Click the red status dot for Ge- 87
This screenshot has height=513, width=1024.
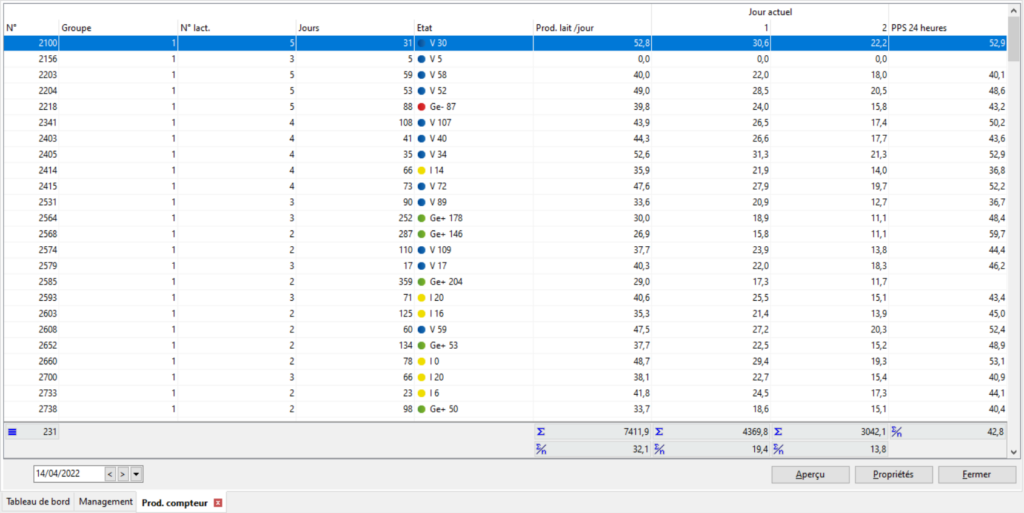pyautogui.click(x=422, y=107)
